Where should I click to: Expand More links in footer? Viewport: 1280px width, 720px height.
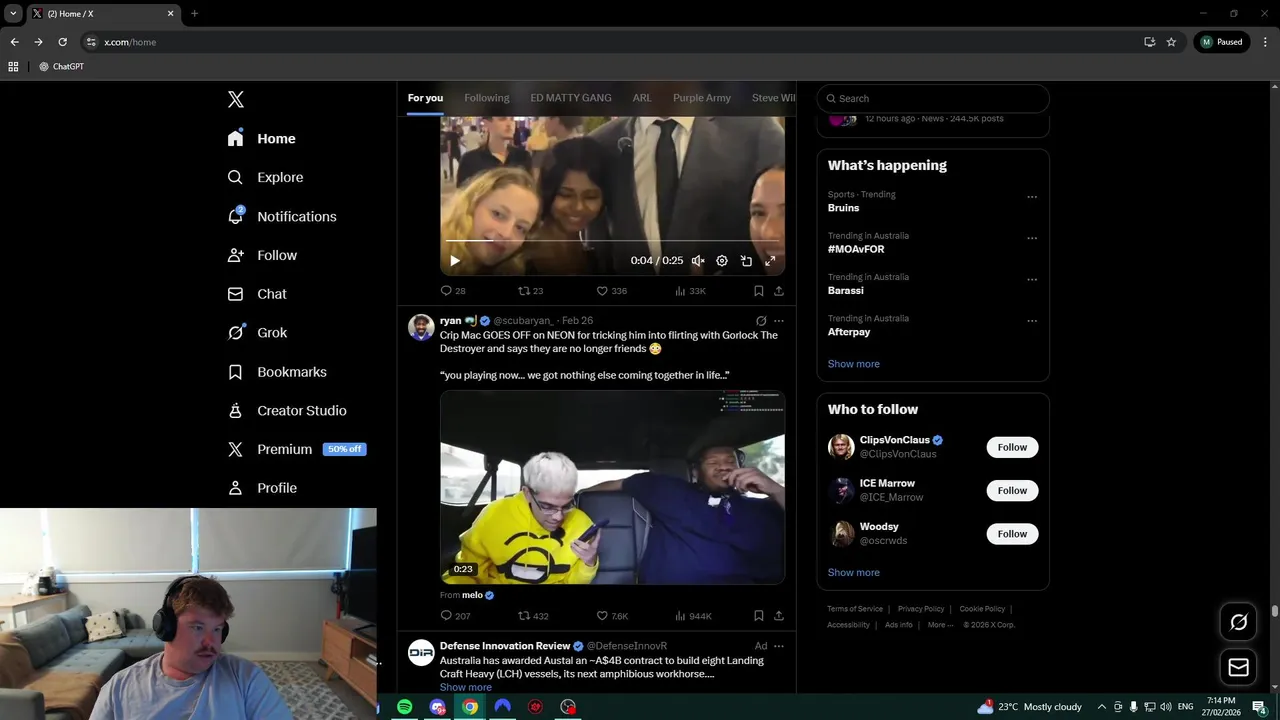tap(939, 625)
